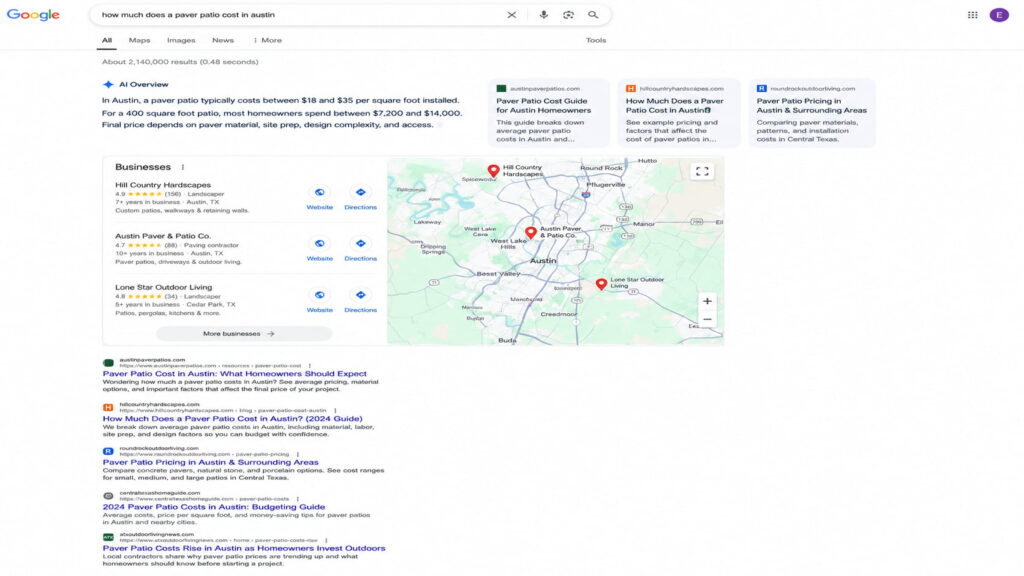Switch to the News tab
The height and width of the screenshot is (576, 1024).
(x=223, y=40)
